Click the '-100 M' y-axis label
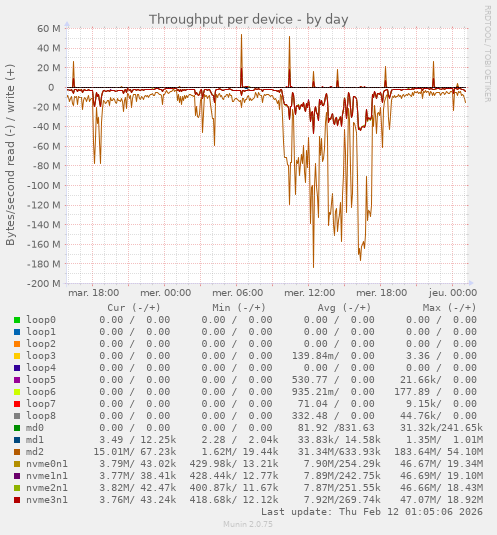497x535 pixels. (x=44, y=186)
